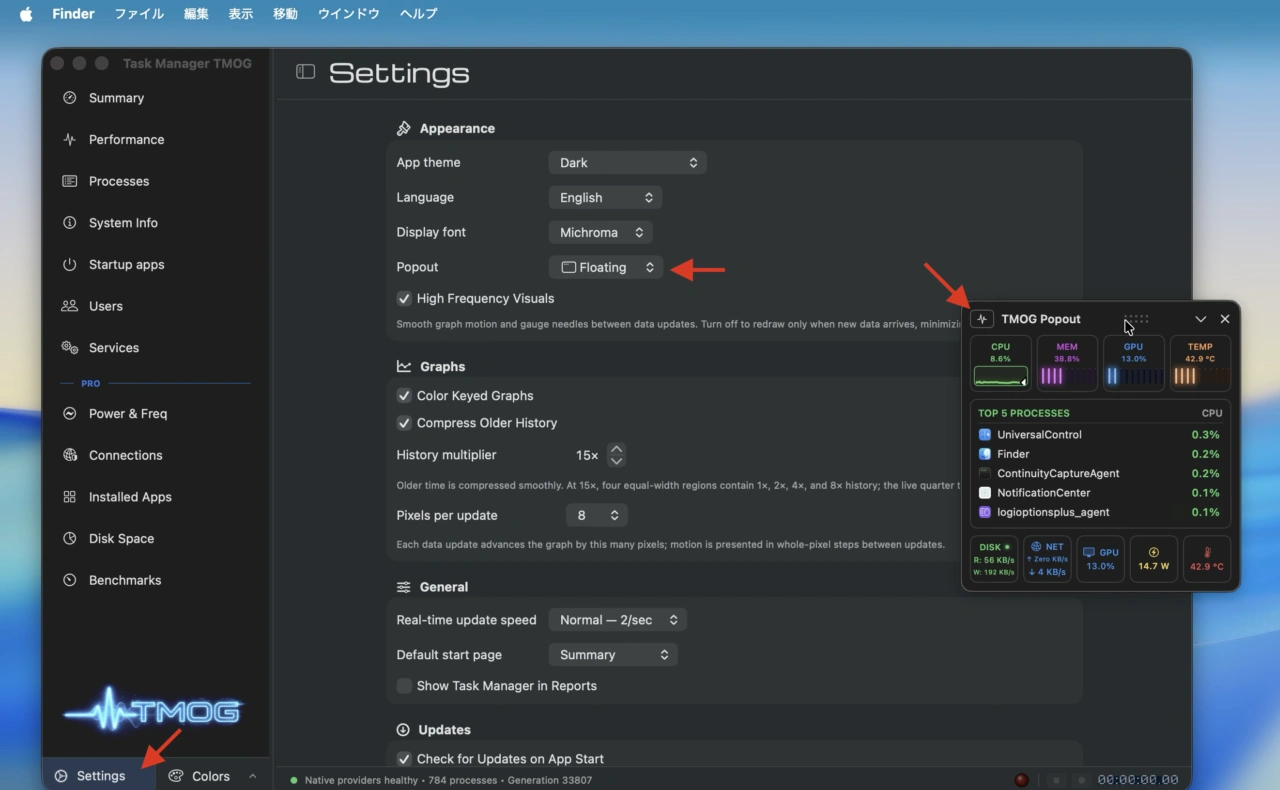
Task: Open System Info in the sidebar
Action: click(x=123, y=223)
